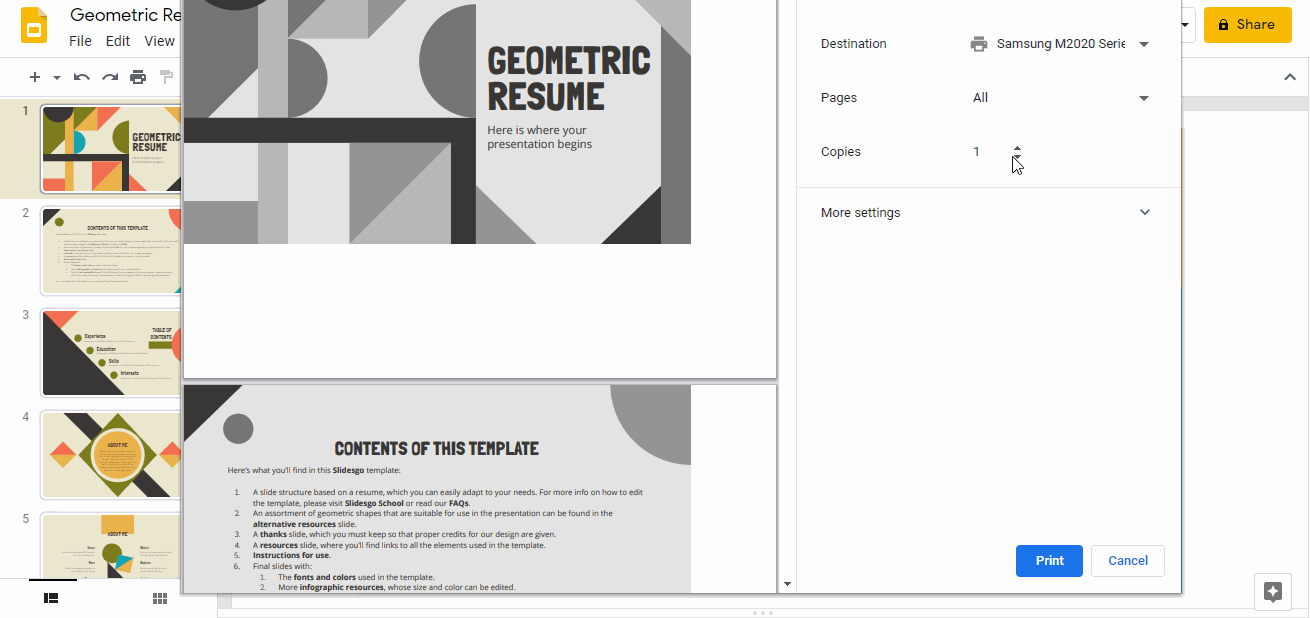This screenshot has height=618, width=1310.
Task: Switch to filmstrip view of slides
Action: click(x=51, y=597)
